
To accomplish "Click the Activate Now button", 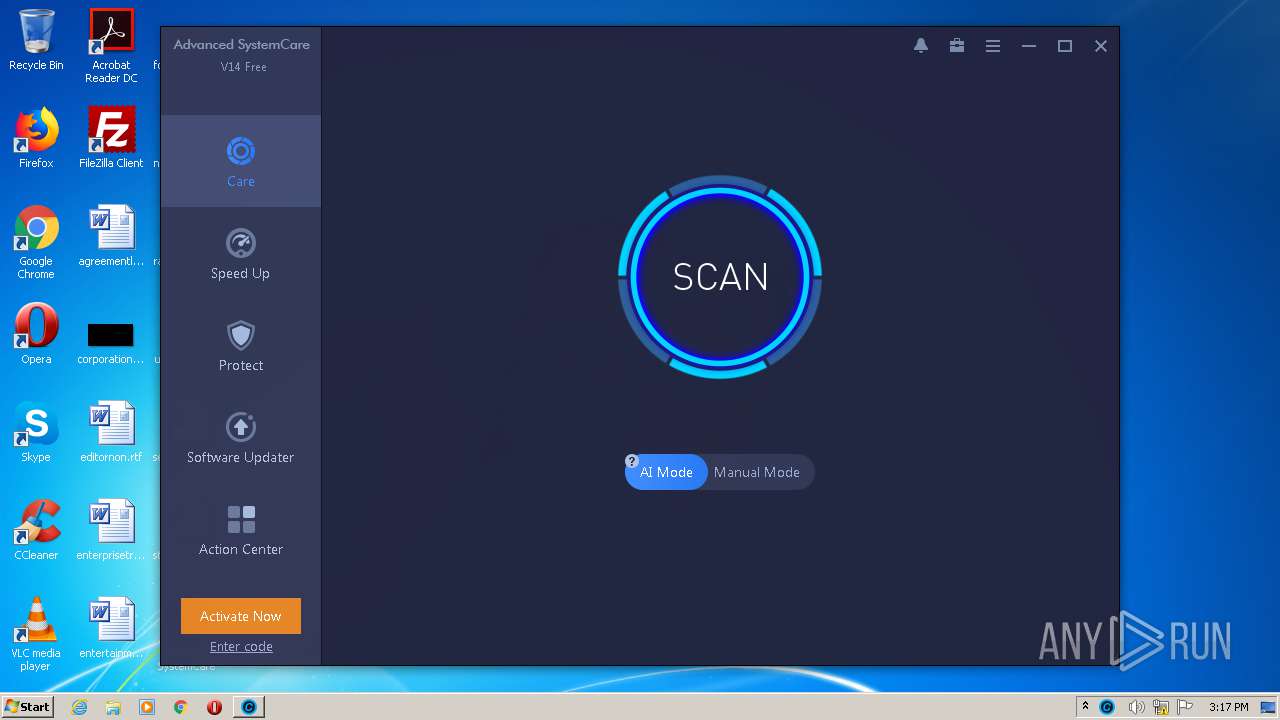I will (241, 616).
